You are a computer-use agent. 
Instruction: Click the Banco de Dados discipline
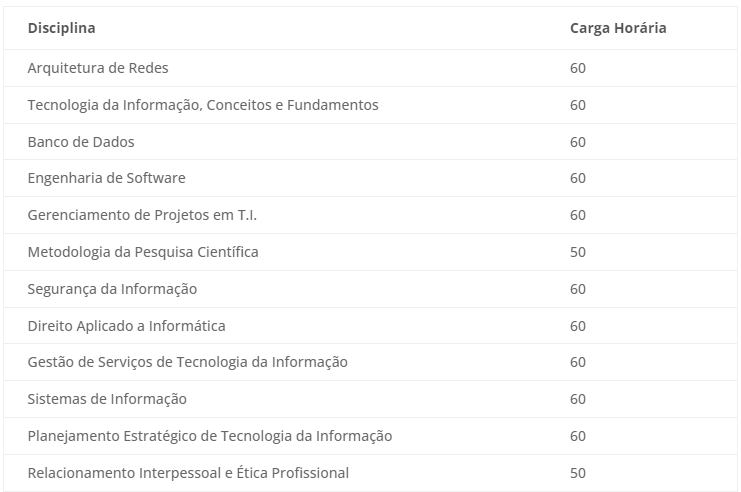tap(81, 142)
